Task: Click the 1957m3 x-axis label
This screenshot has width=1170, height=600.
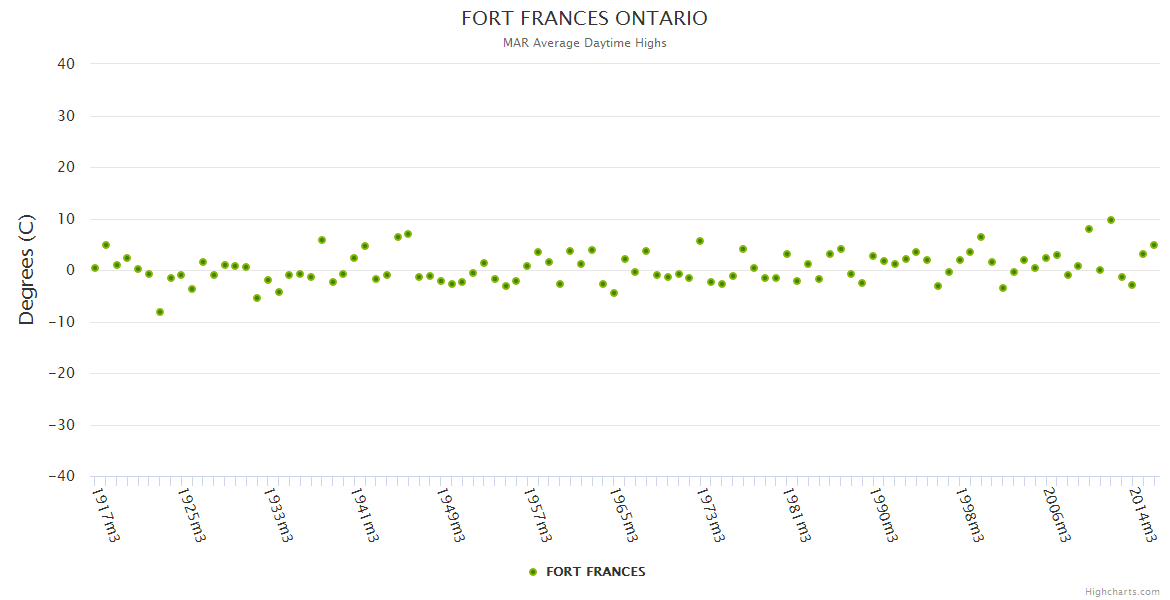Action: pyautogui.click(x=537, y=514)
